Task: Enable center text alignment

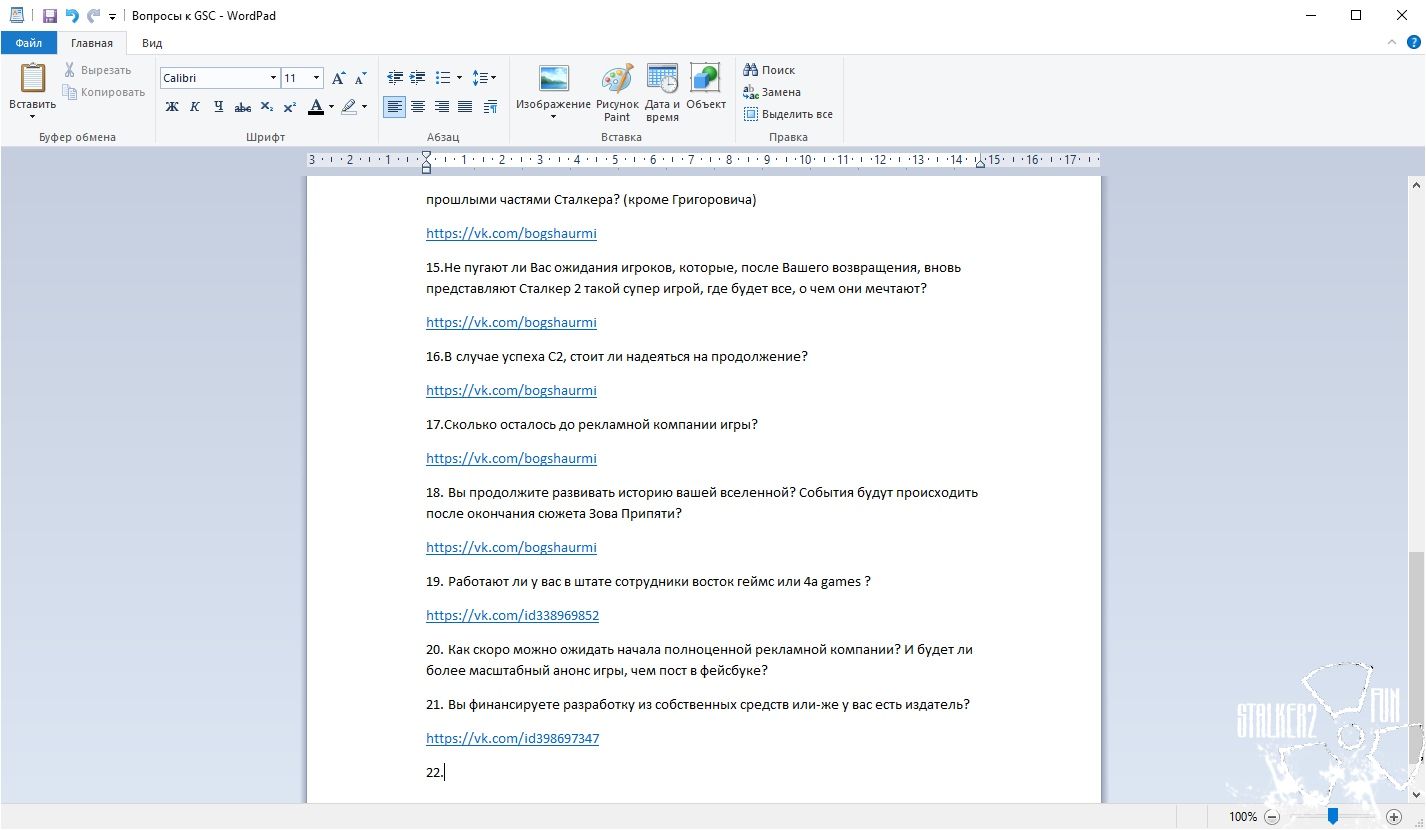Action: click(418, 107)
